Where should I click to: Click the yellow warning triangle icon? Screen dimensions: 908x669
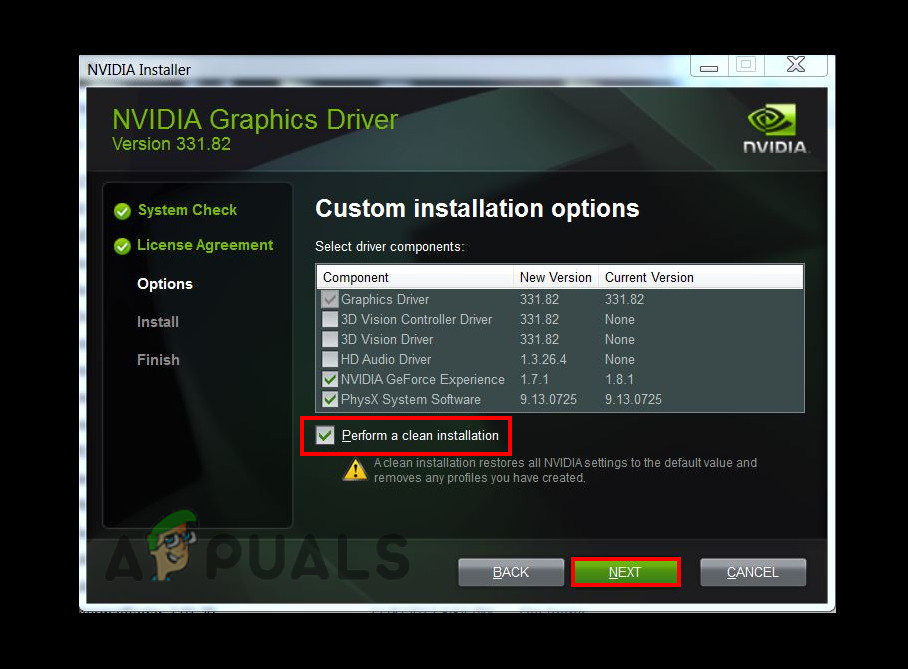click(x=355, y=470)
